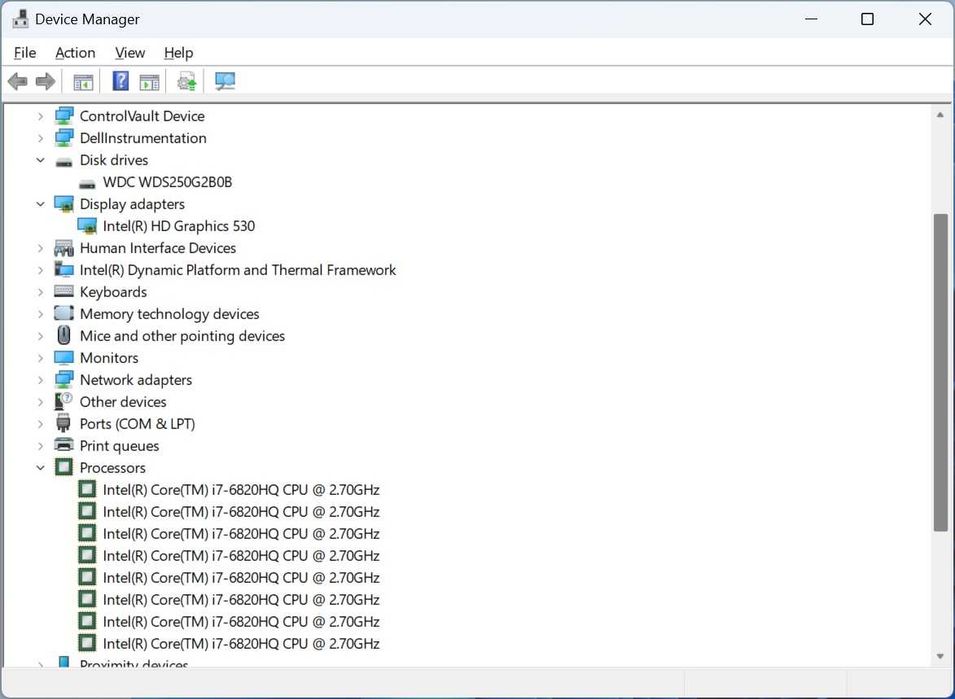Expand the Other devices node

pyautogui.click(x=40, y=401)
